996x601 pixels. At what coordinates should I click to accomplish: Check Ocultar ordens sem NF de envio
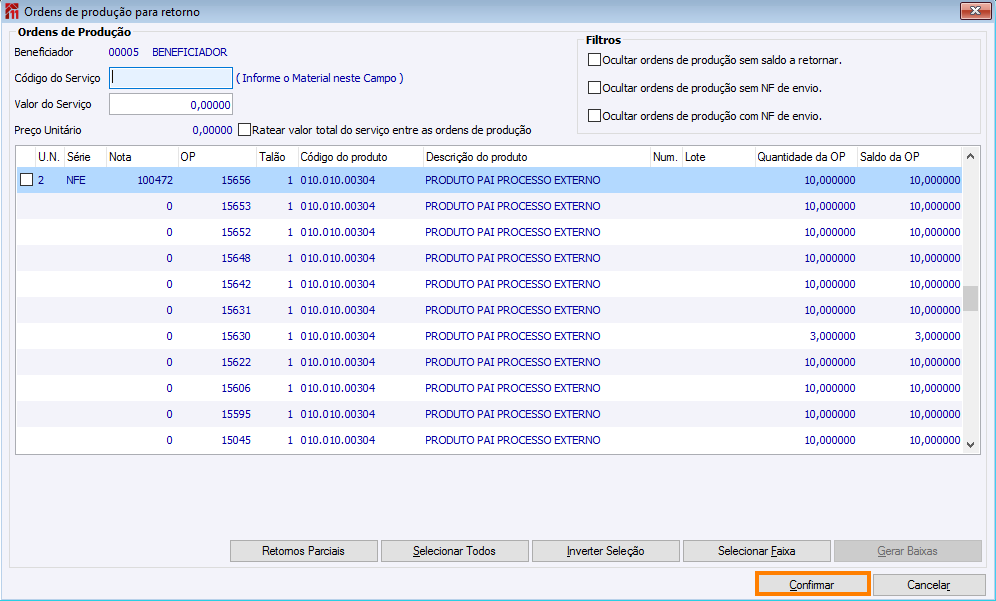click(595, 88)
